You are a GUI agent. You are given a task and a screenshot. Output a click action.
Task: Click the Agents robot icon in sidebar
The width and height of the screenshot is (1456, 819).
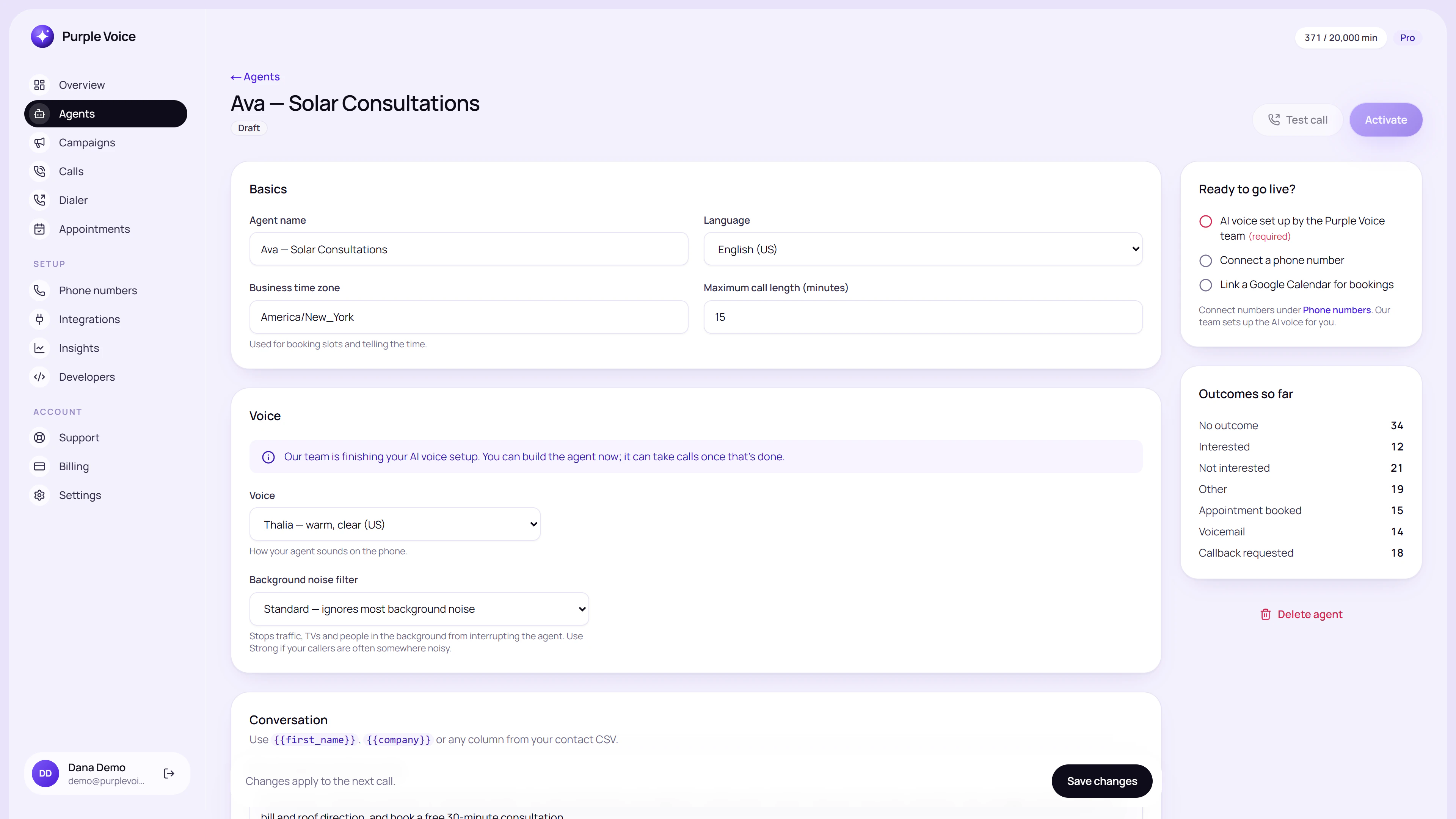[x=39, y=114]
